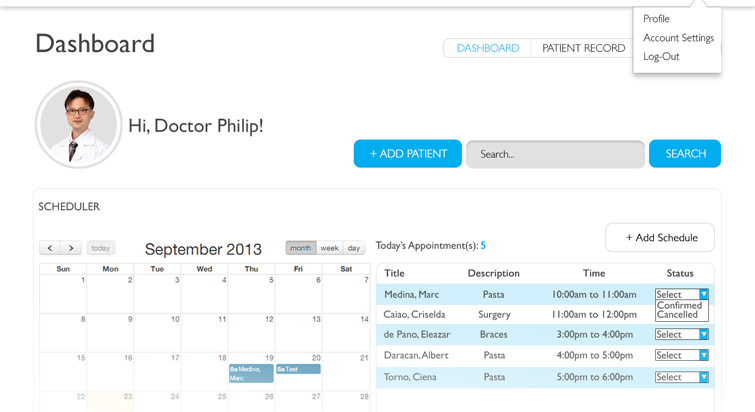
Task: Expand status dropdown for Torno, Ciena
Action: pos(682,377)
